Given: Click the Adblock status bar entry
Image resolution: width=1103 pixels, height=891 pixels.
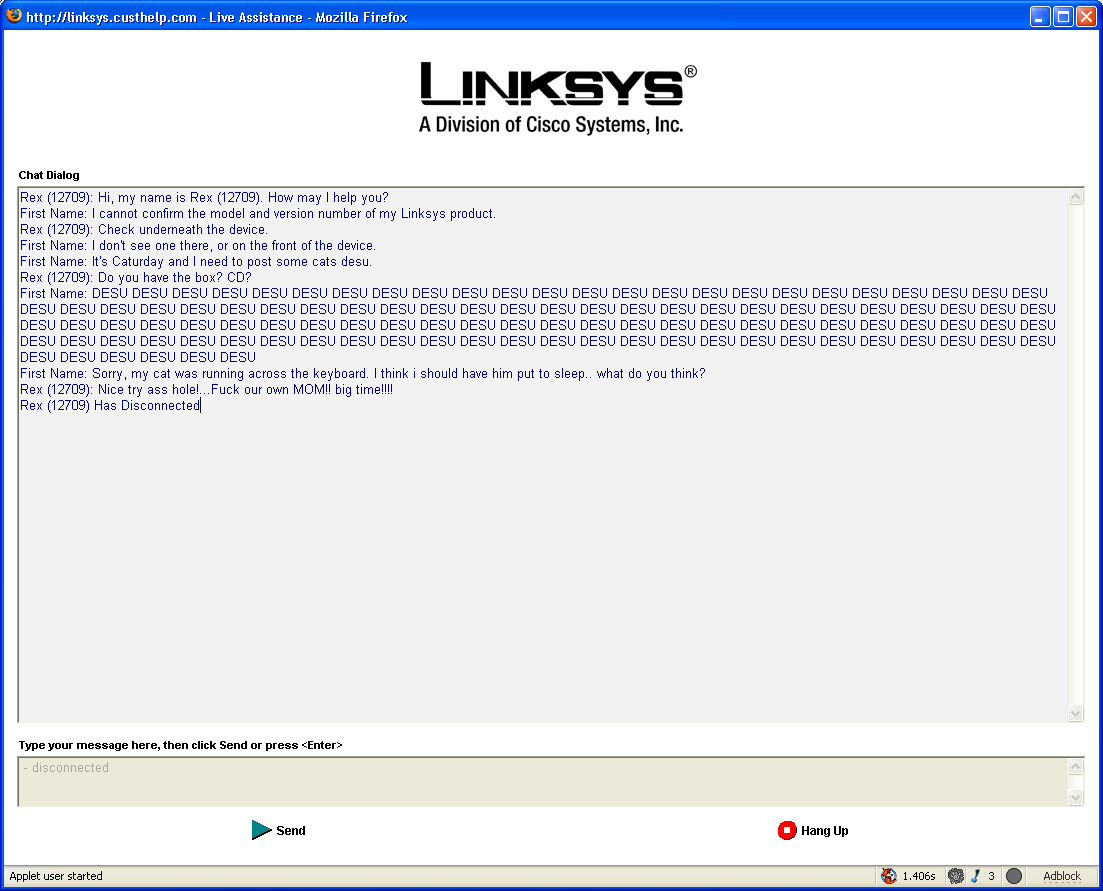Looking at the screenshot, I should [1061, 876].
